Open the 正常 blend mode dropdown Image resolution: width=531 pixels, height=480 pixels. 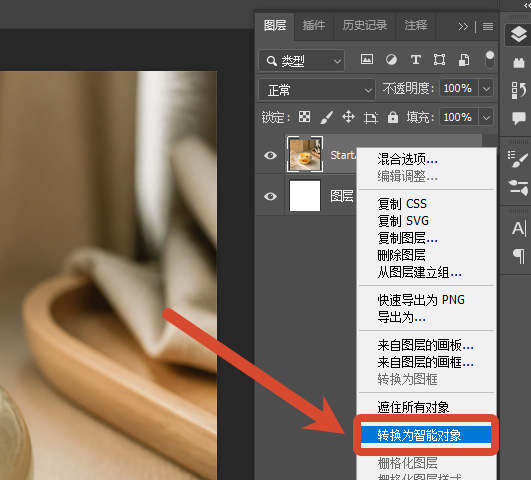coord(317,90)
